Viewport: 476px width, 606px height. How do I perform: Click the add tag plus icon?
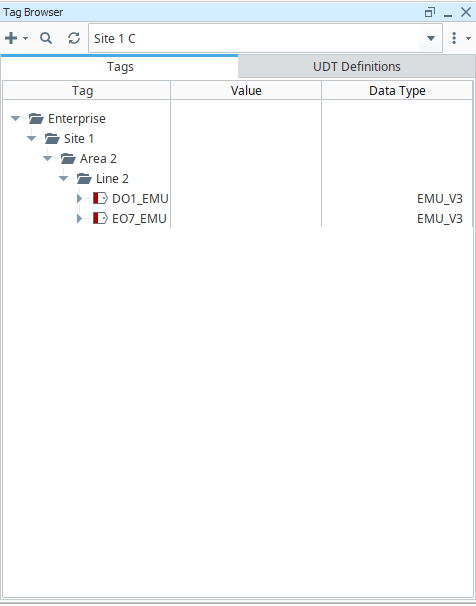point(11,38)
